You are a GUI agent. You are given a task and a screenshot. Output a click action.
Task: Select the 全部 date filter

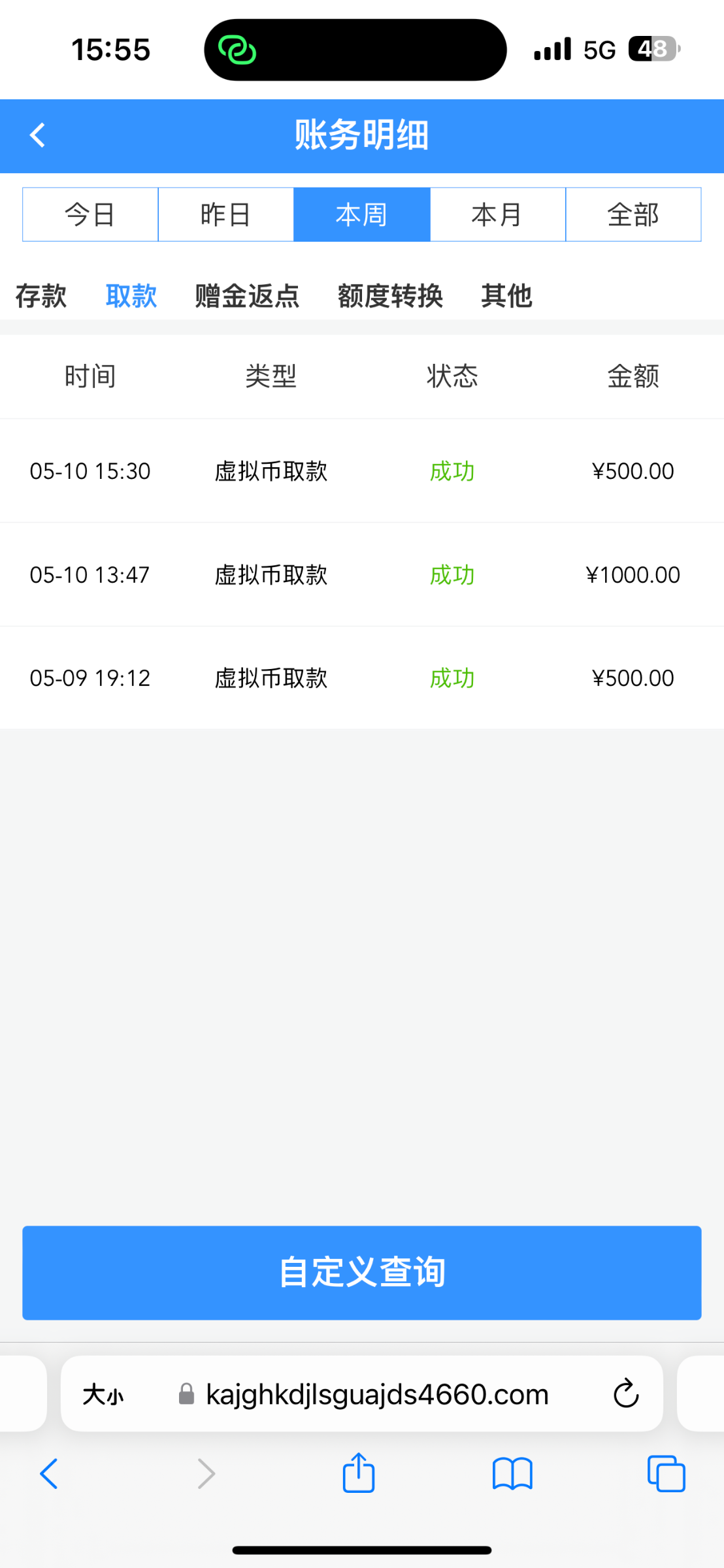[633, 214]
